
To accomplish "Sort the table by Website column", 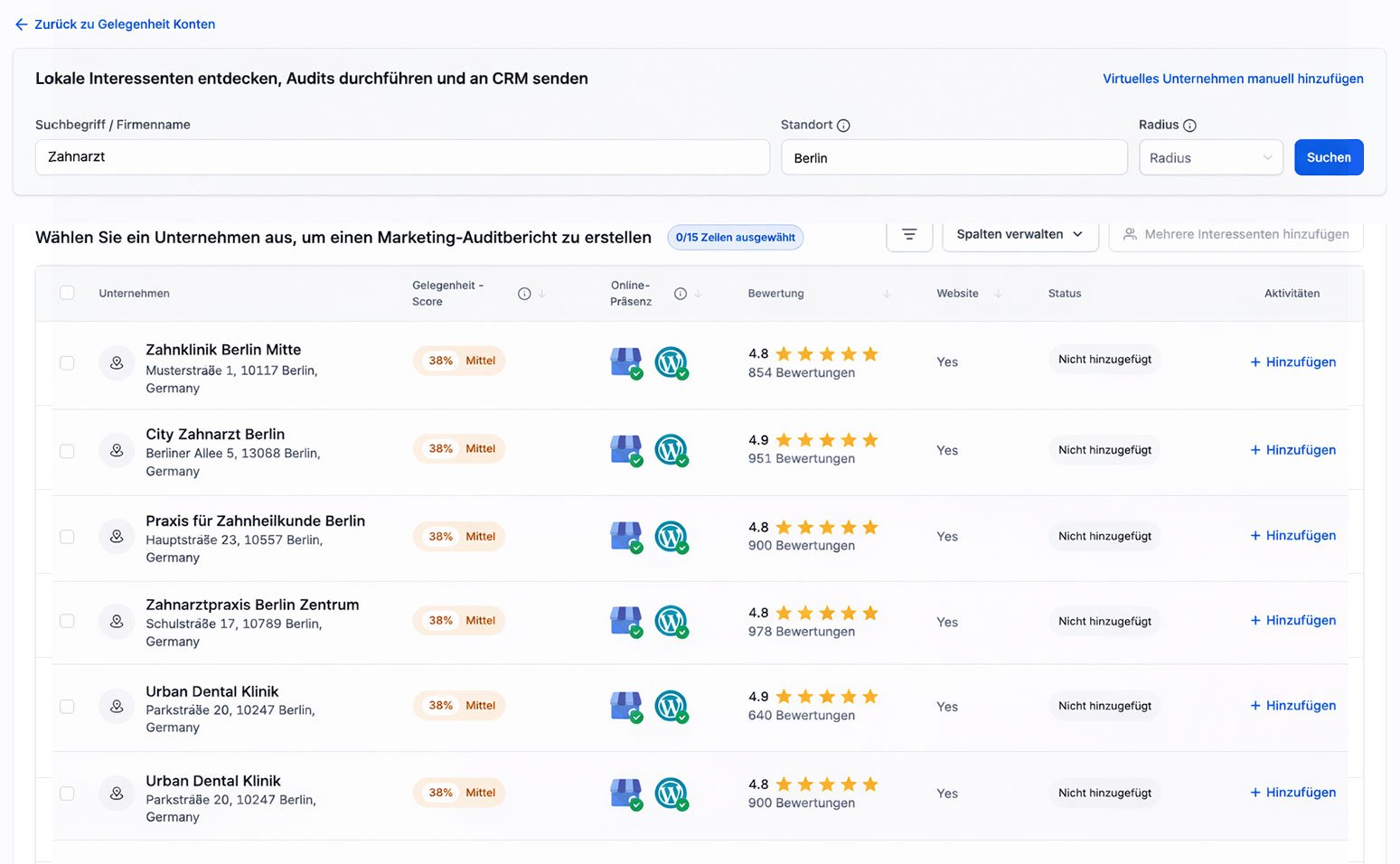I will pyautogui.click(x=998, y=294).
